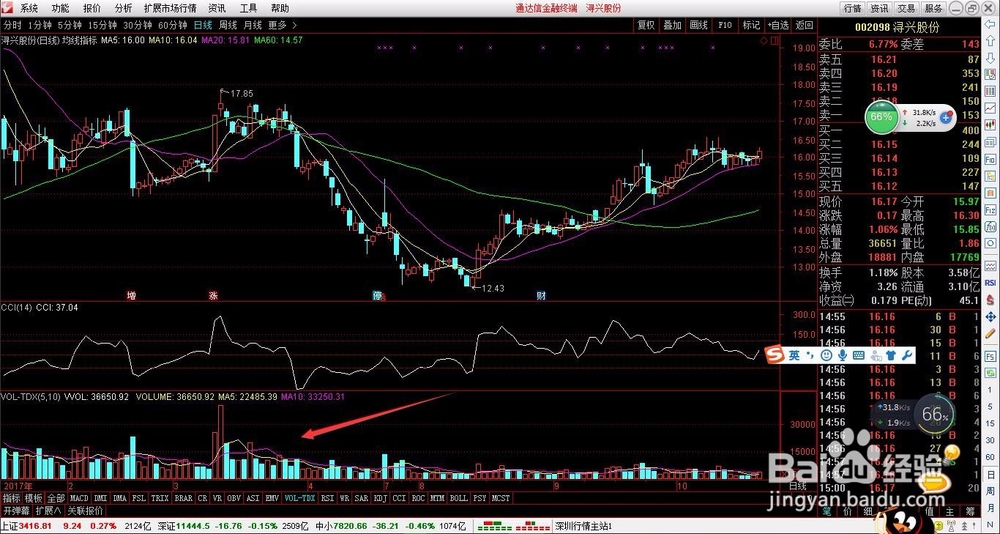1000x534 pixels.
Task: Click the FS icon in right toolbar
Action: coord(990,357)
